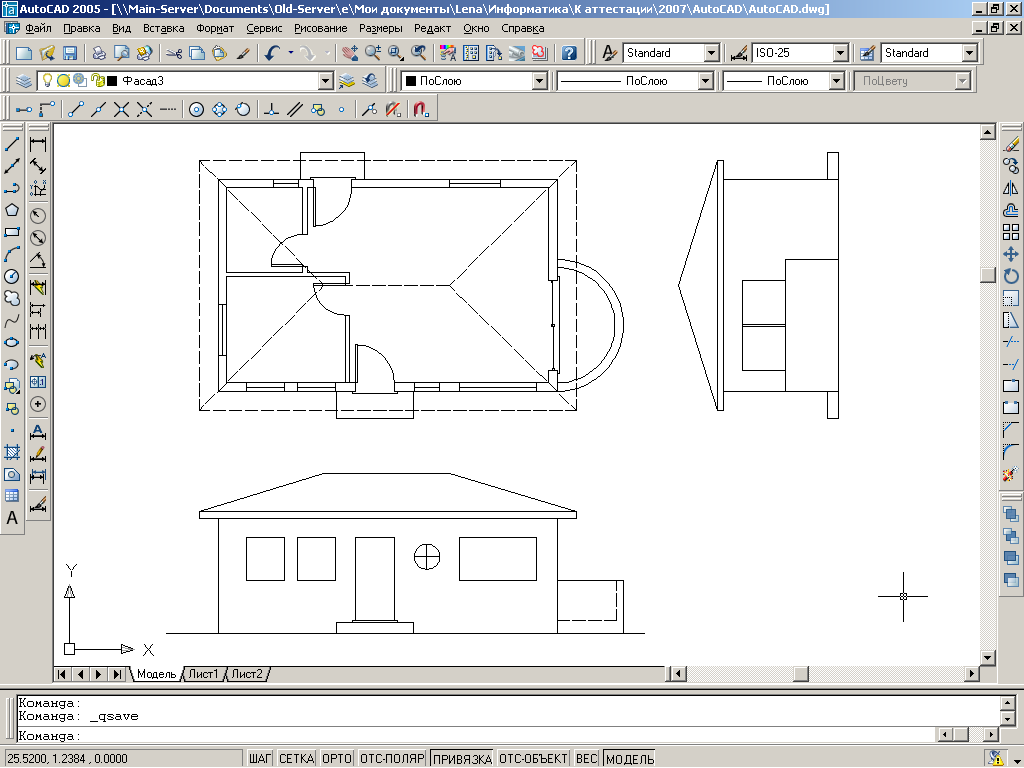
Task: Toggle ОРТО mode
Action: tap(337, 758)
